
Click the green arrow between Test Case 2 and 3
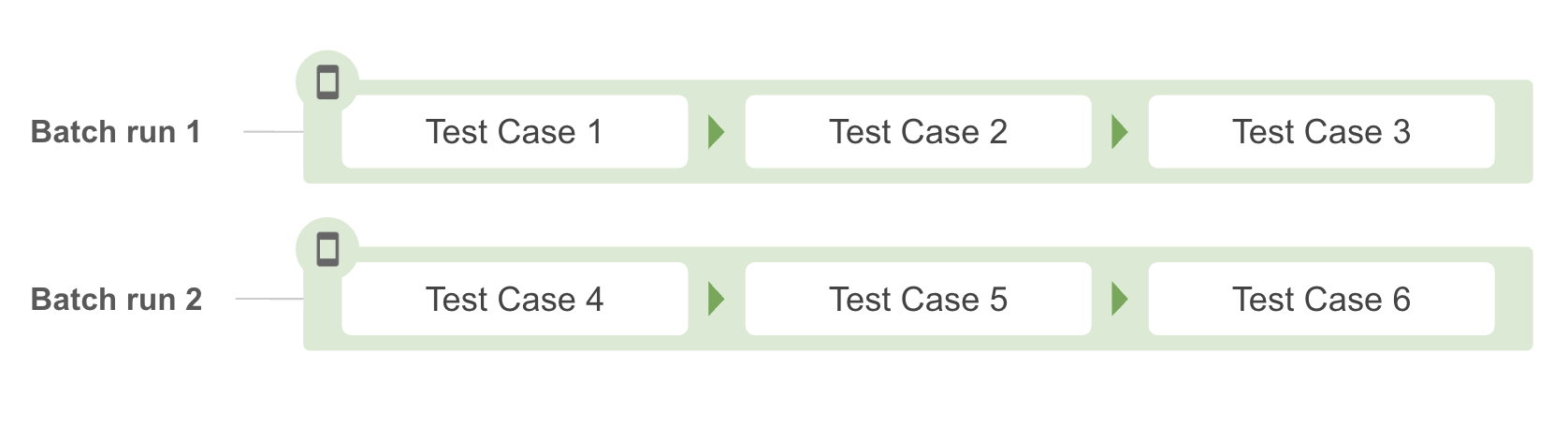[x=1120, y=132]
